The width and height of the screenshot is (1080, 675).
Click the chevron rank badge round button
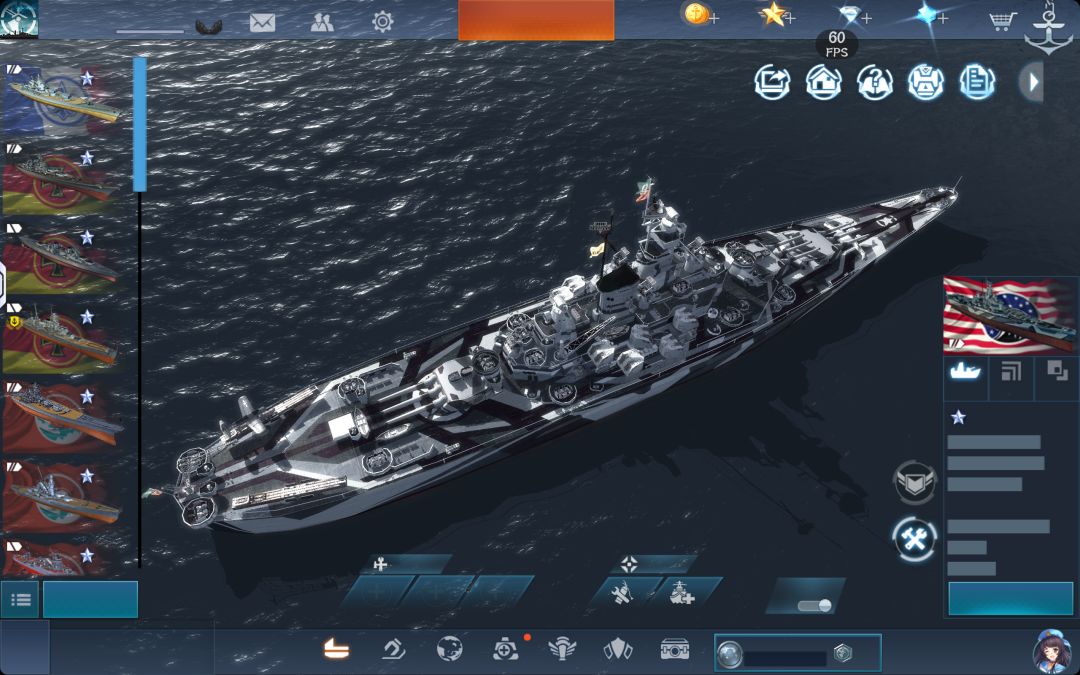915,482
